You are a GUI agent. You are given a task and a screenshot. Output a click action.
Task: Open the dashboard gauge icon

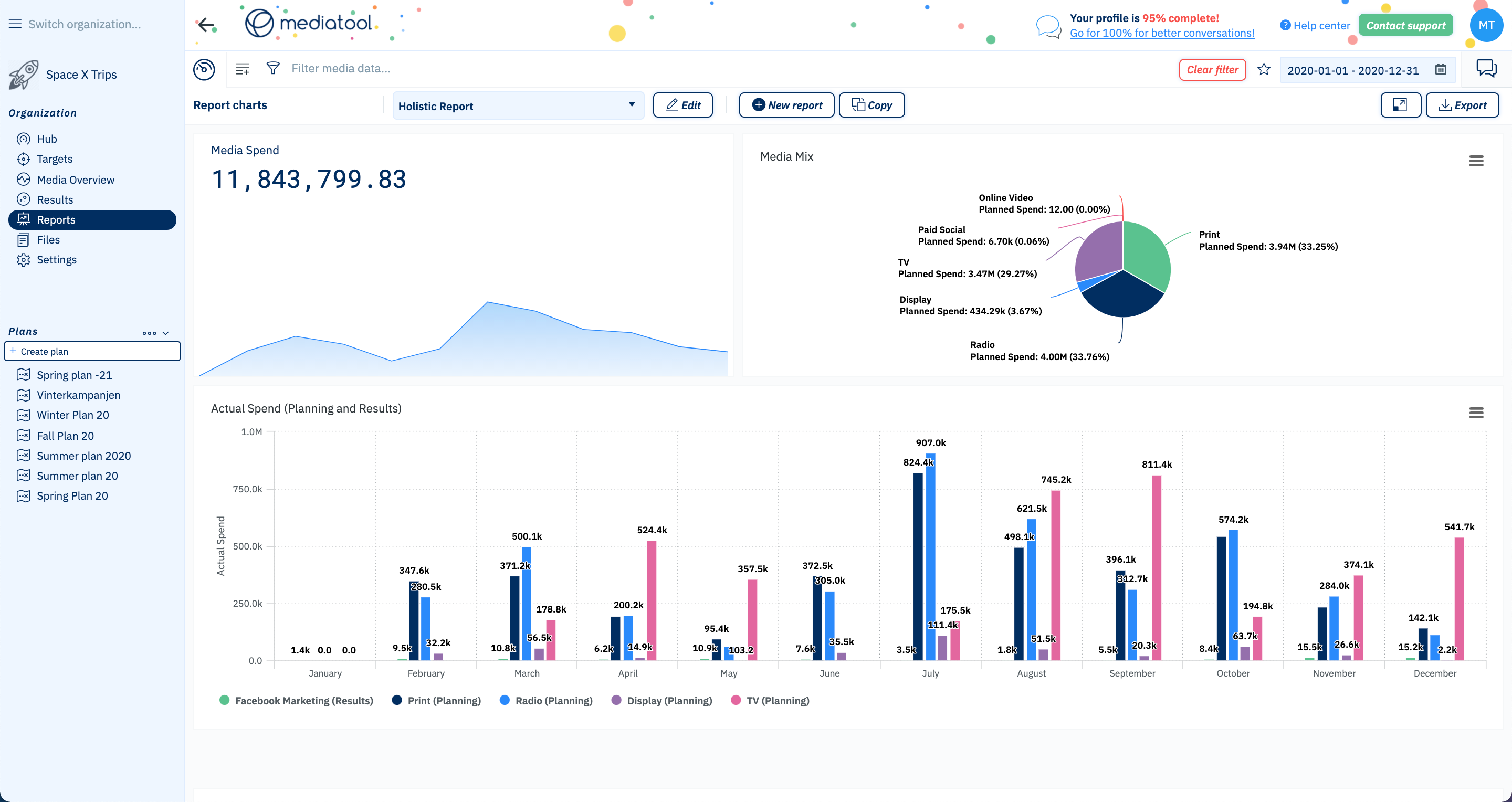[x=204, y=69]
